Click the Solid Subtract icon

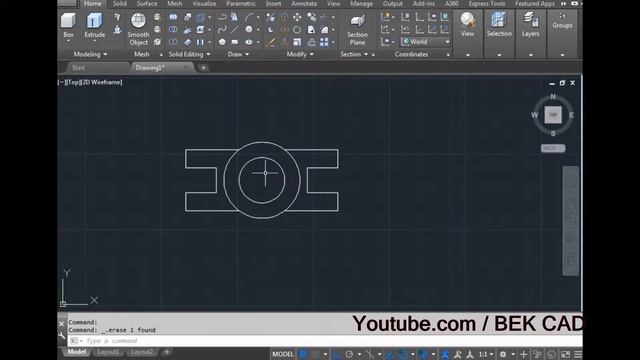(173, 29)
